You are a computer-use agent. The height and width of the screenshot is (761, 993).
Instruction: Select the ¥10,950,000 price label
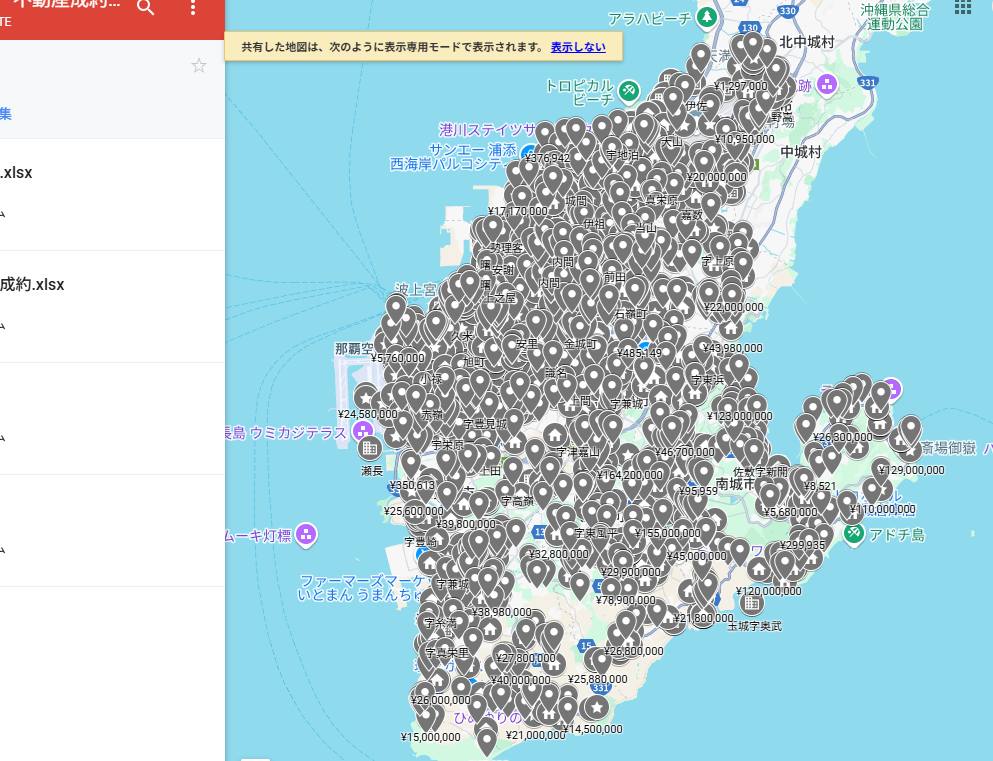[745, 139]
